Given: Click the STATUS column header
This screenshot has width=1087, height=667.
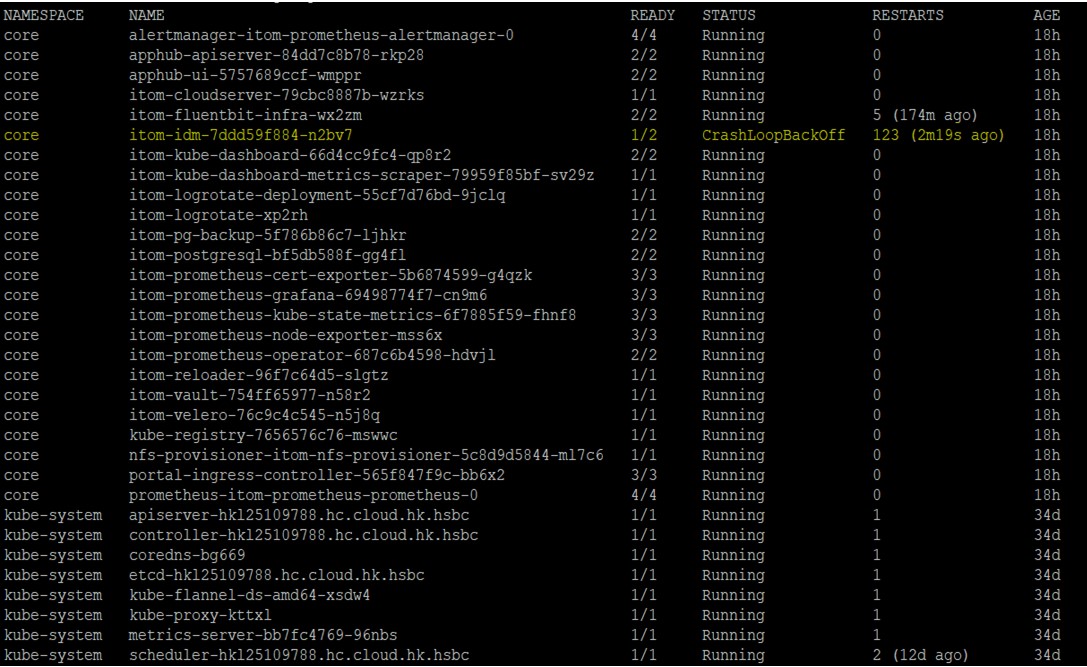Looking at the screenshot, I should coord(729,17).
